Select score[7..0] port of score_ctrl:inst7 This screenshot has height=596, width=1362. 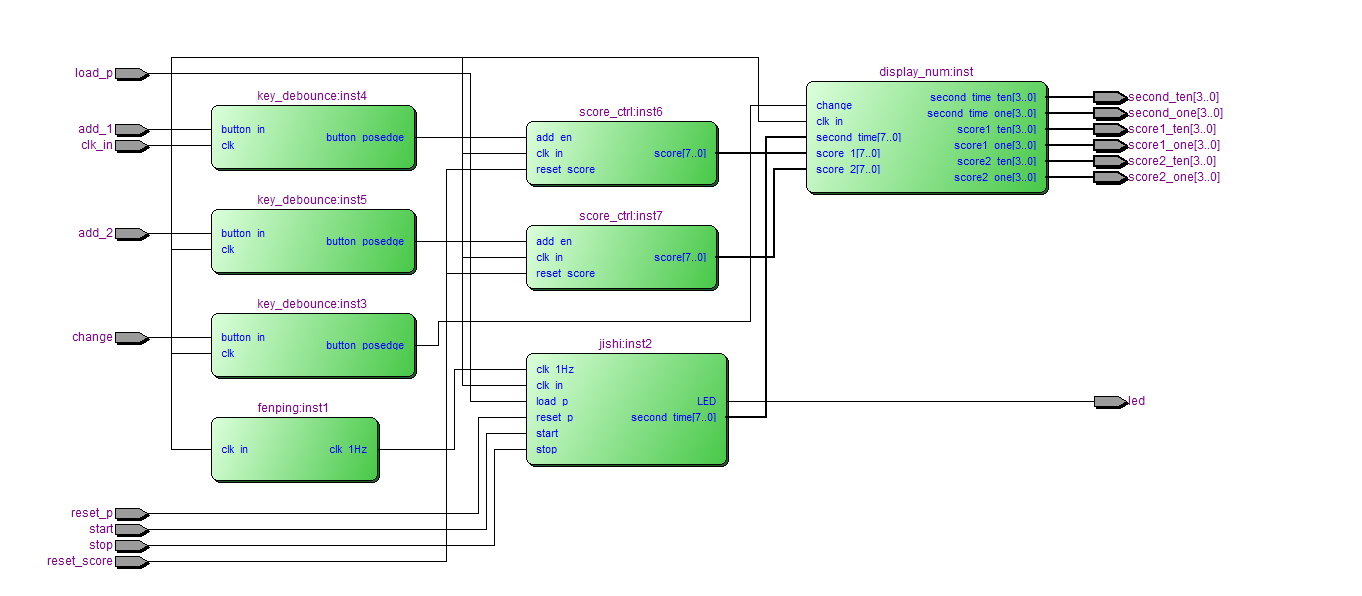(680, 258)
